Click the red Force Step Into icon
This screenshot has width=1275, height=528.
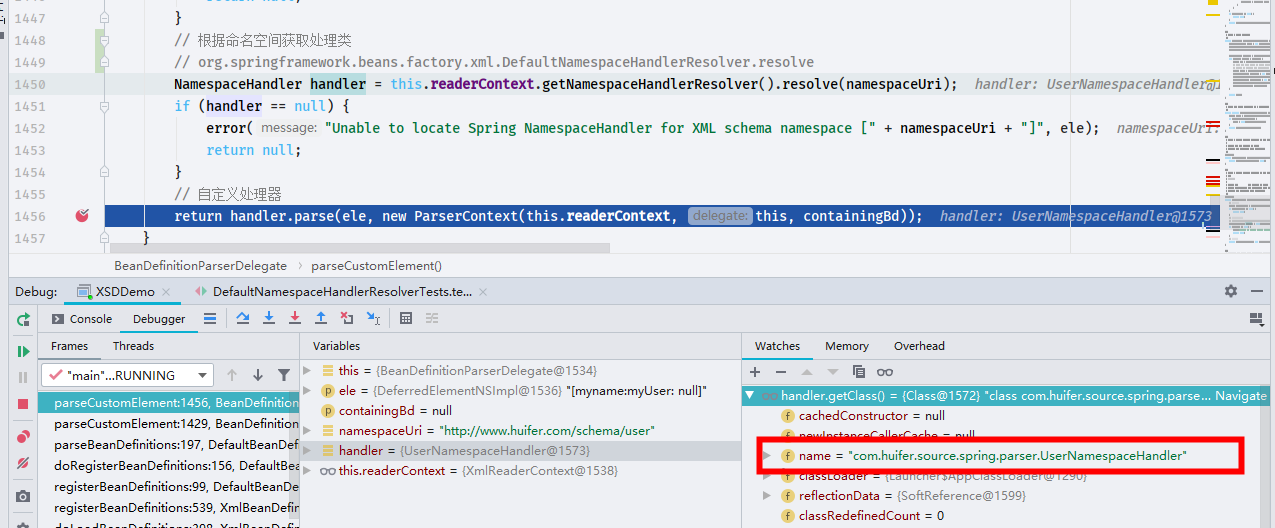click(294, 318)
